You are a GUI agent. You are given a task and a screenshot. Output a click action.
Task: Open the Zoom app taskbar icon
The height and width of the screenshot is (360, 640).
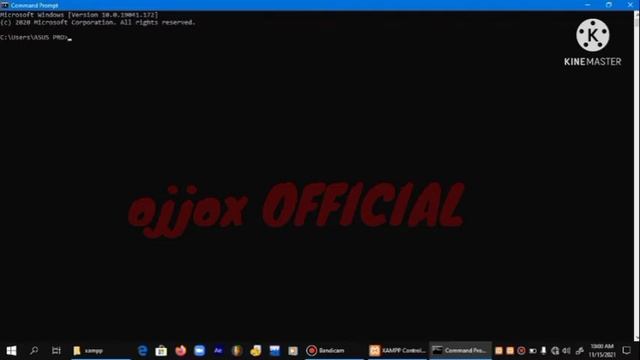tap(199, 350)
